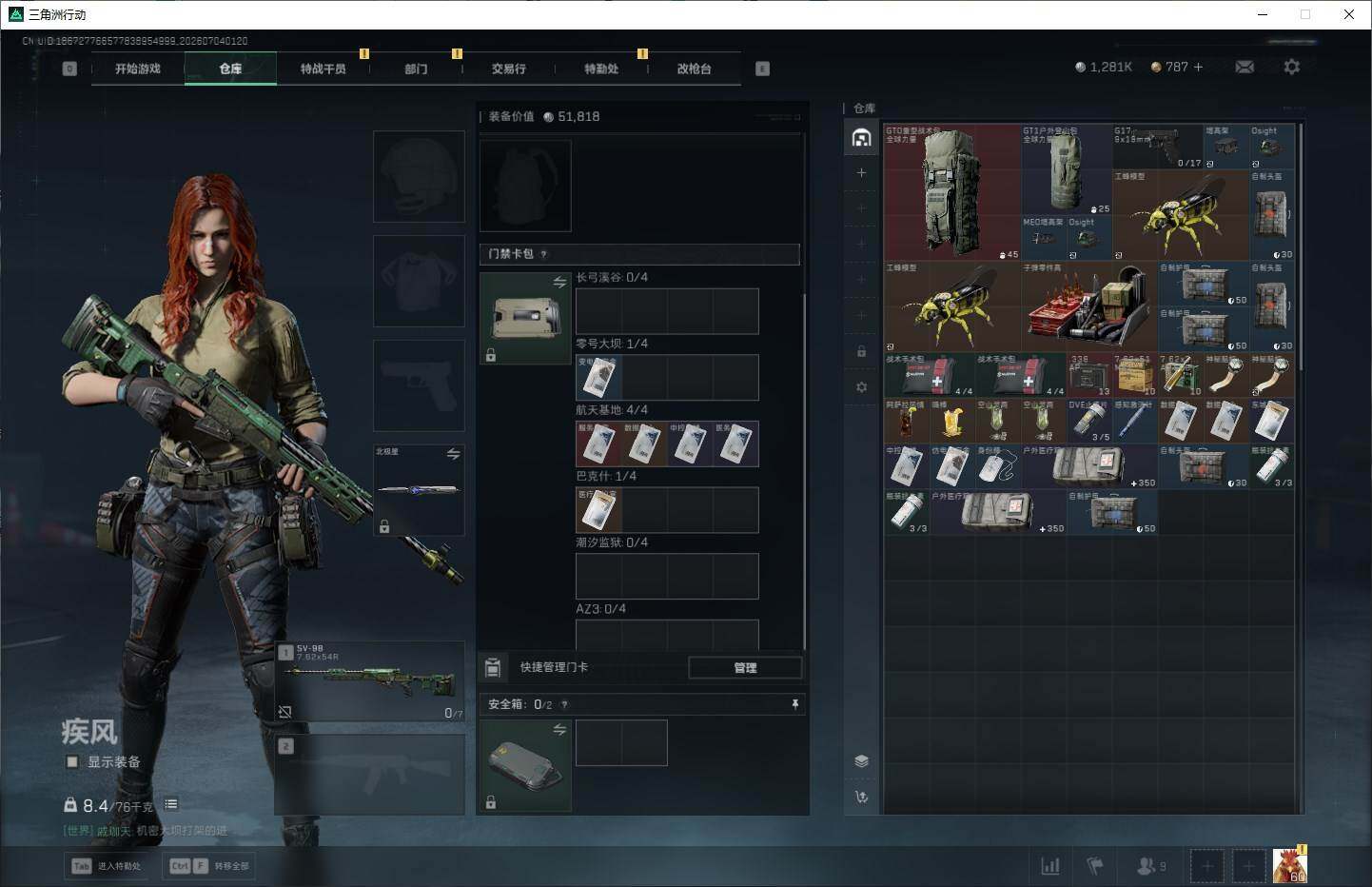Viewport: 1372px width, 887px height.
Task: Open the friends icon showing 9
Action: tap(1151, 866)
